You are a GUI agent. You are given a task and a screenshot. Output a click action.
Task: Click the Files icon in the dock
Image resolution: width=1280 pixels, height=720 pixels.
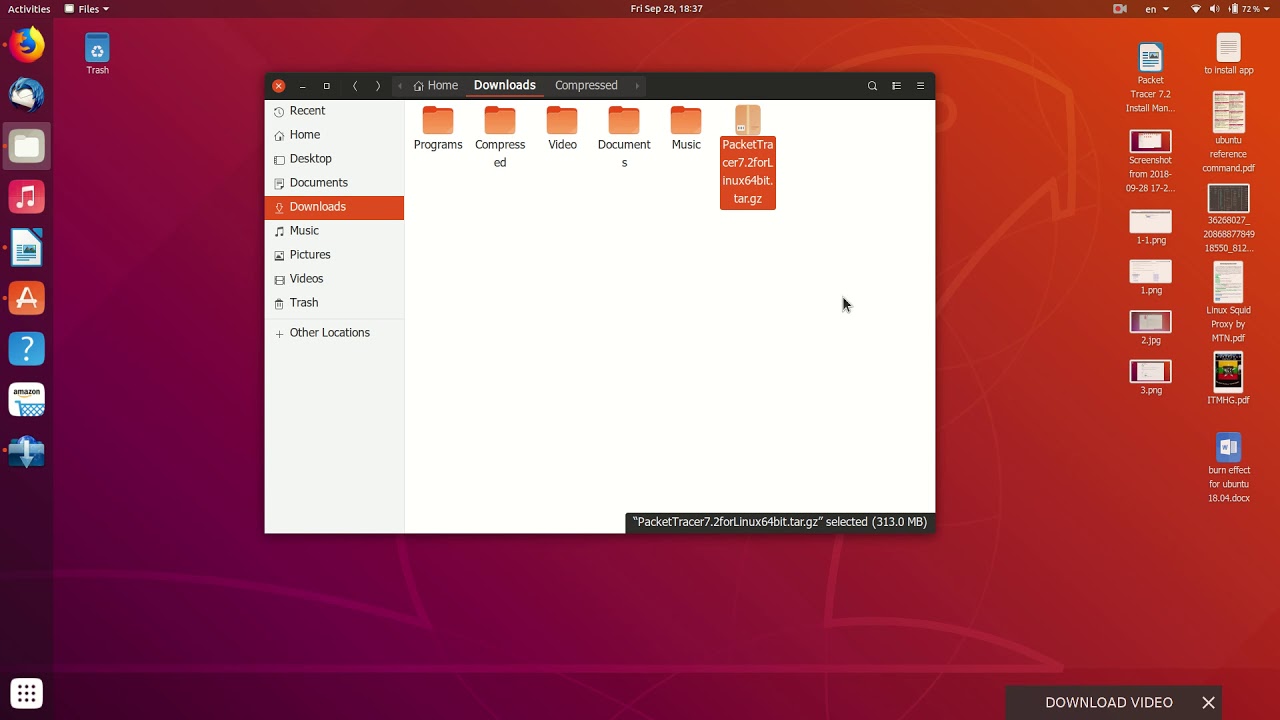coord(27,147)
